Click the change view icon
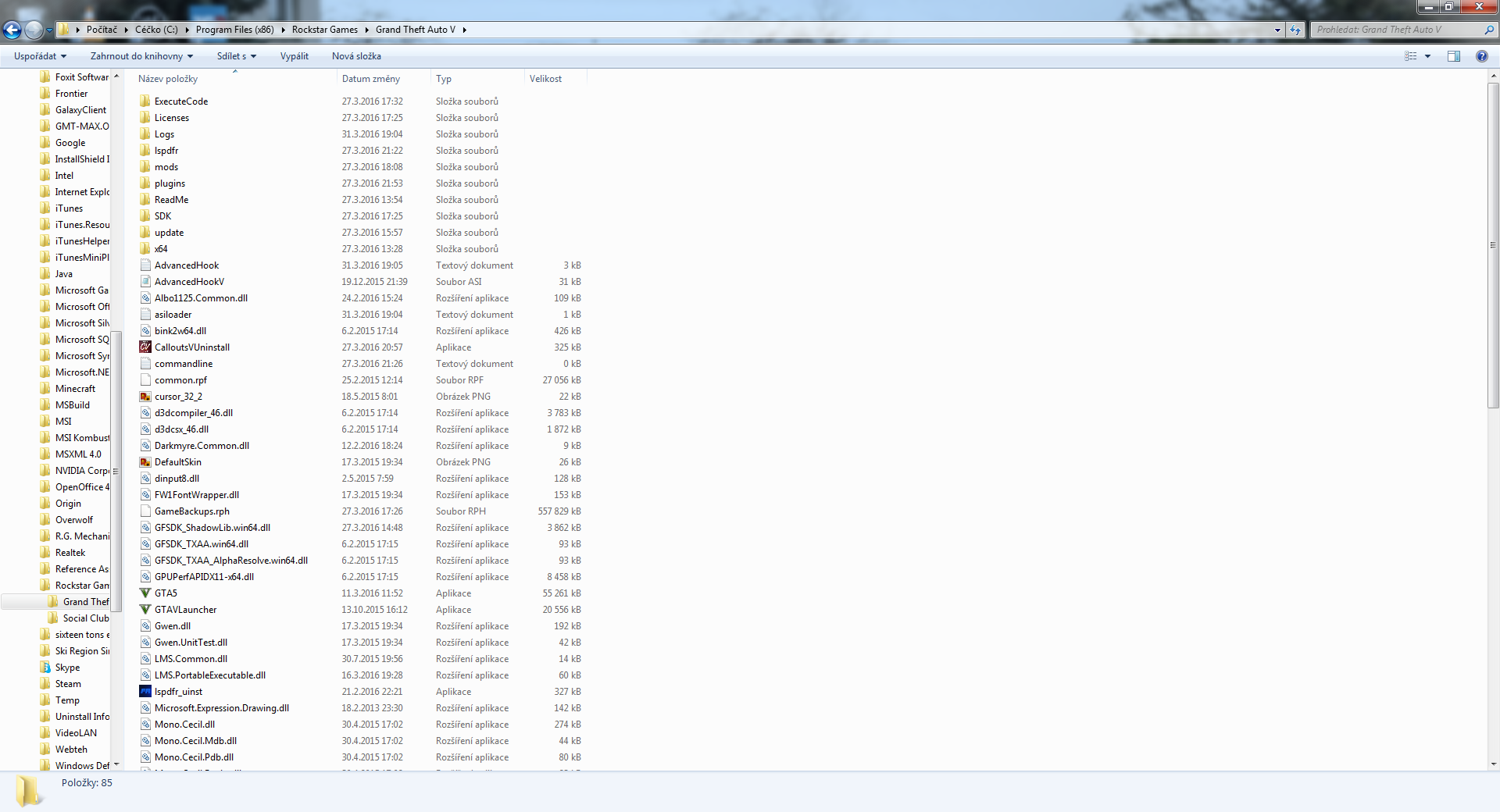This screenshot has height=812, width=1500. tap(1411, 56)
